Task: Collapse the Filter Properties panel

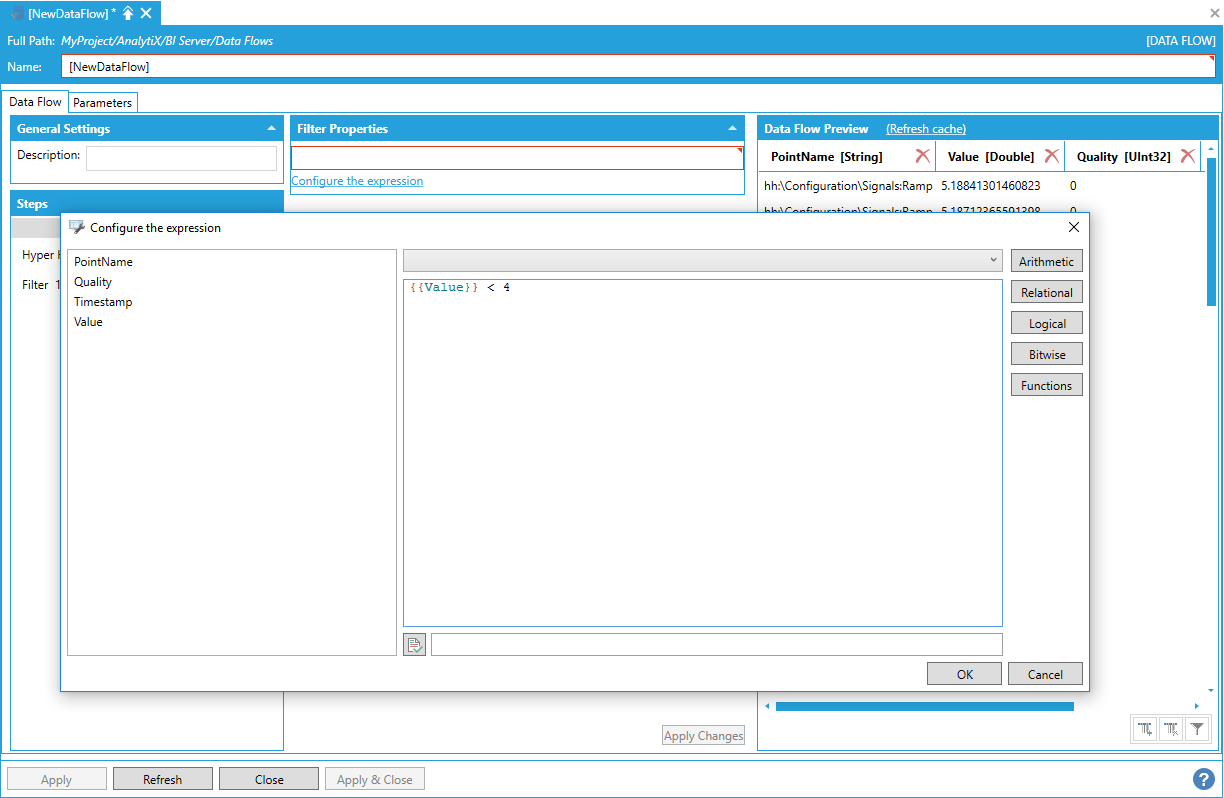Action: point(732,129)
